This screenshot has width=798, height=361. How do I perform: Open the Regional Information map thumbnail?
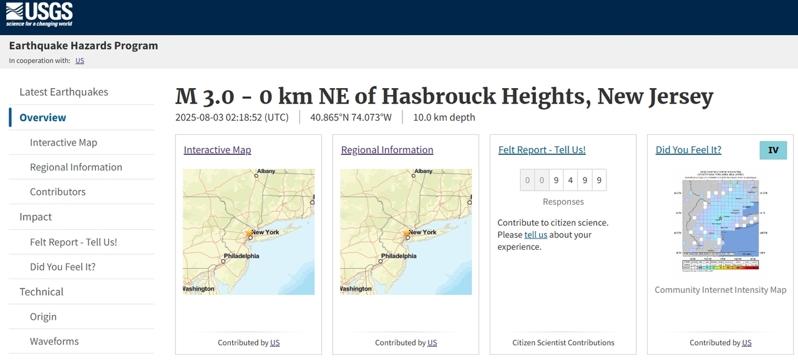point(406,232)
